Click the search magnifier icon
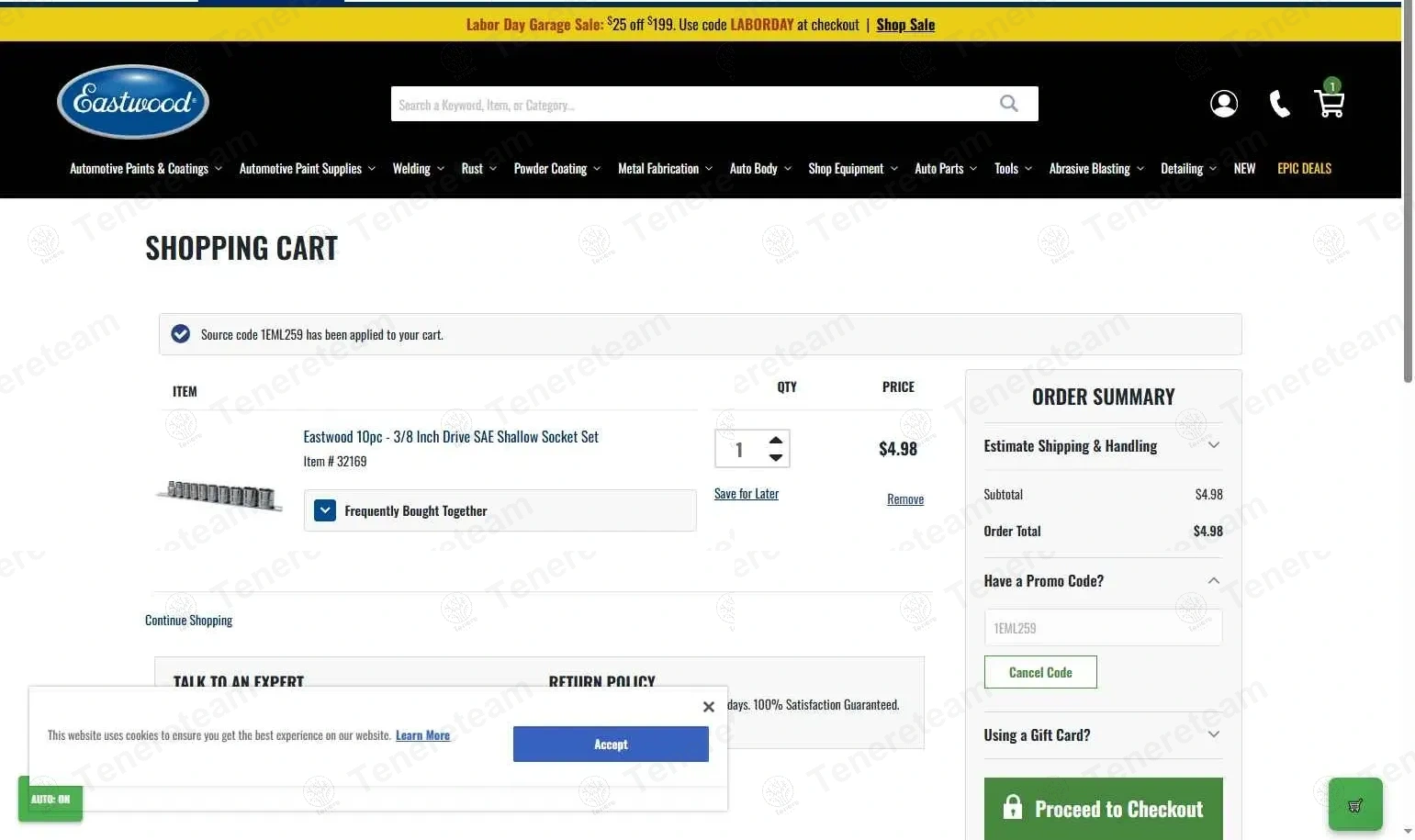 pyautogui.click(x=1008, y=104)
